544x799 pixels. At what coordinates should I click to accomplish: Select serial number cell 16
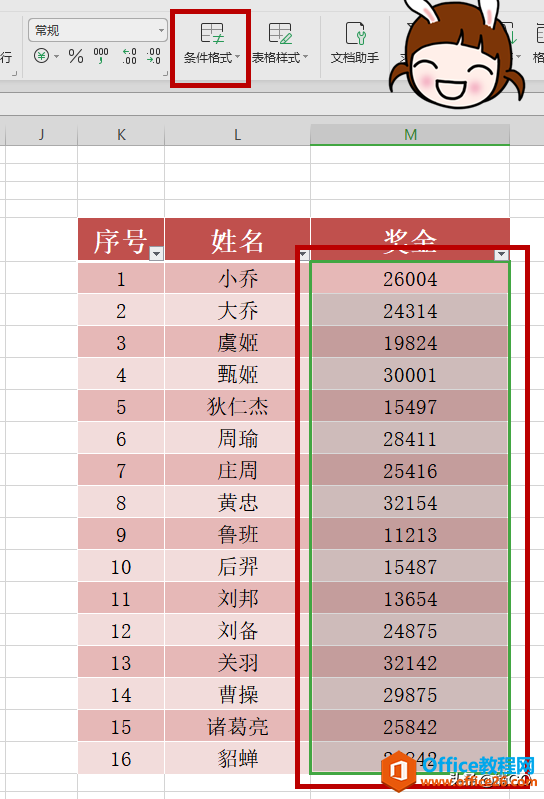click(x=121, y=758)
